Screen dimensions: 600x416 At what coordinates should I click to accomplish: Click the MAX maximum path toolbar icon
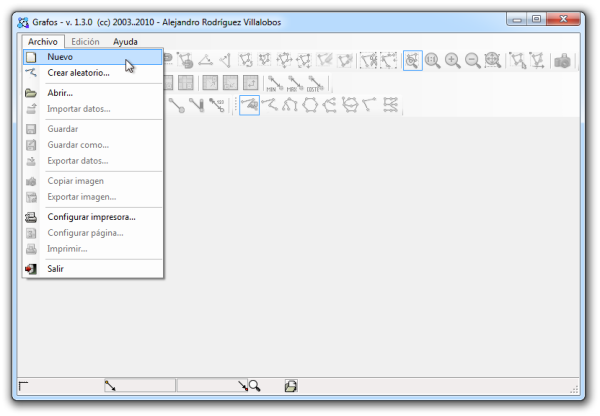(294, 83)
